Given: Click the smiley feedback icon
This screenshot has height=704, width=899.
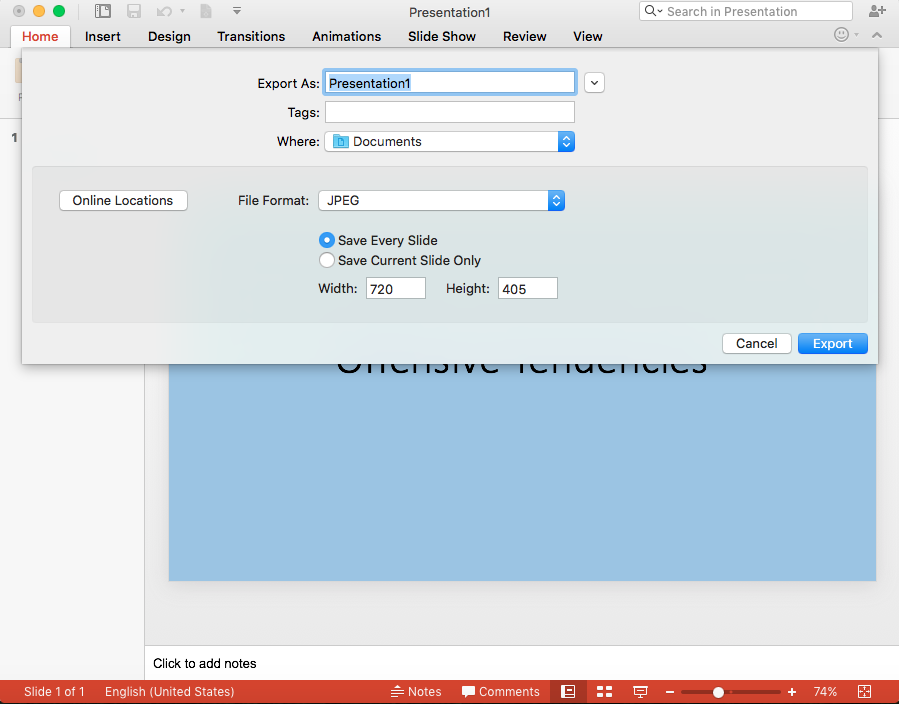Looking at the screenshot, I should point(841,35).
